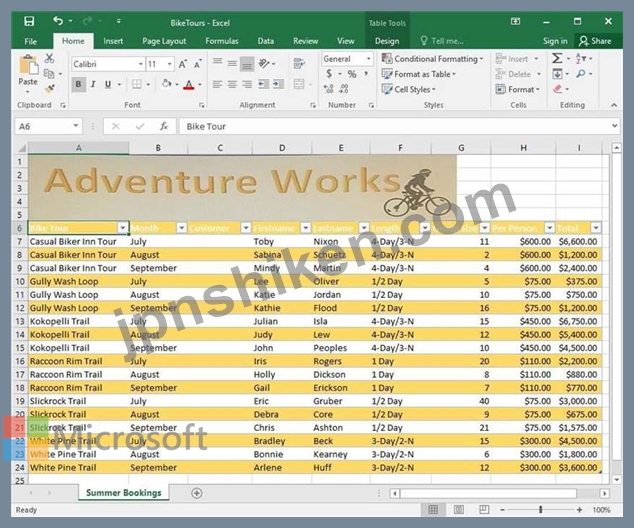The image size is (634, 528).
Task: Click the Tell me search box
Action: (442, 41)
